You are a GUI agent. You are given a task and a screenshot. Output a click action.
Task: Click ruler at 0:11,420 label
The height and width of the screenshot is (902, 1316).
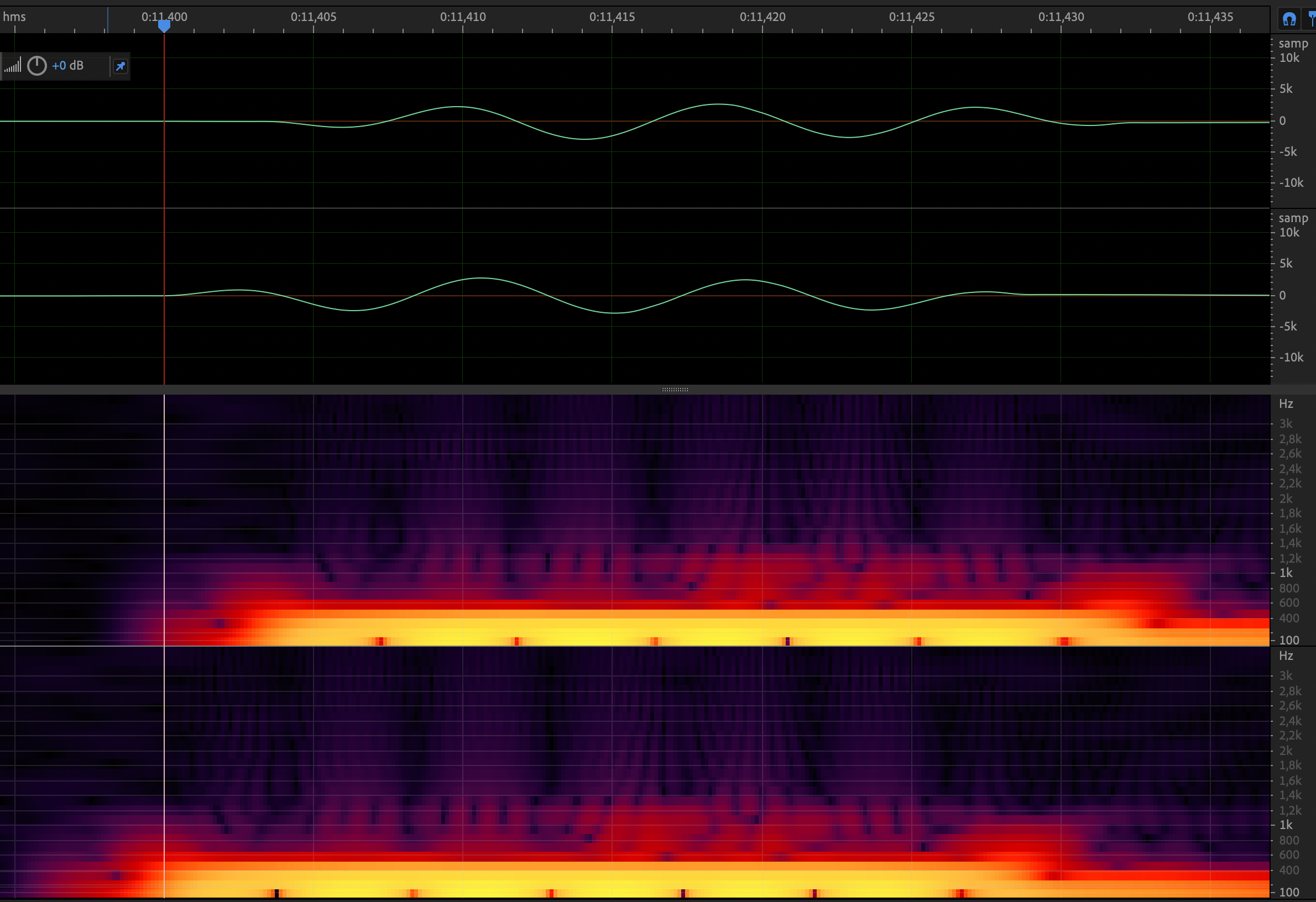click(x=762, y=17)
